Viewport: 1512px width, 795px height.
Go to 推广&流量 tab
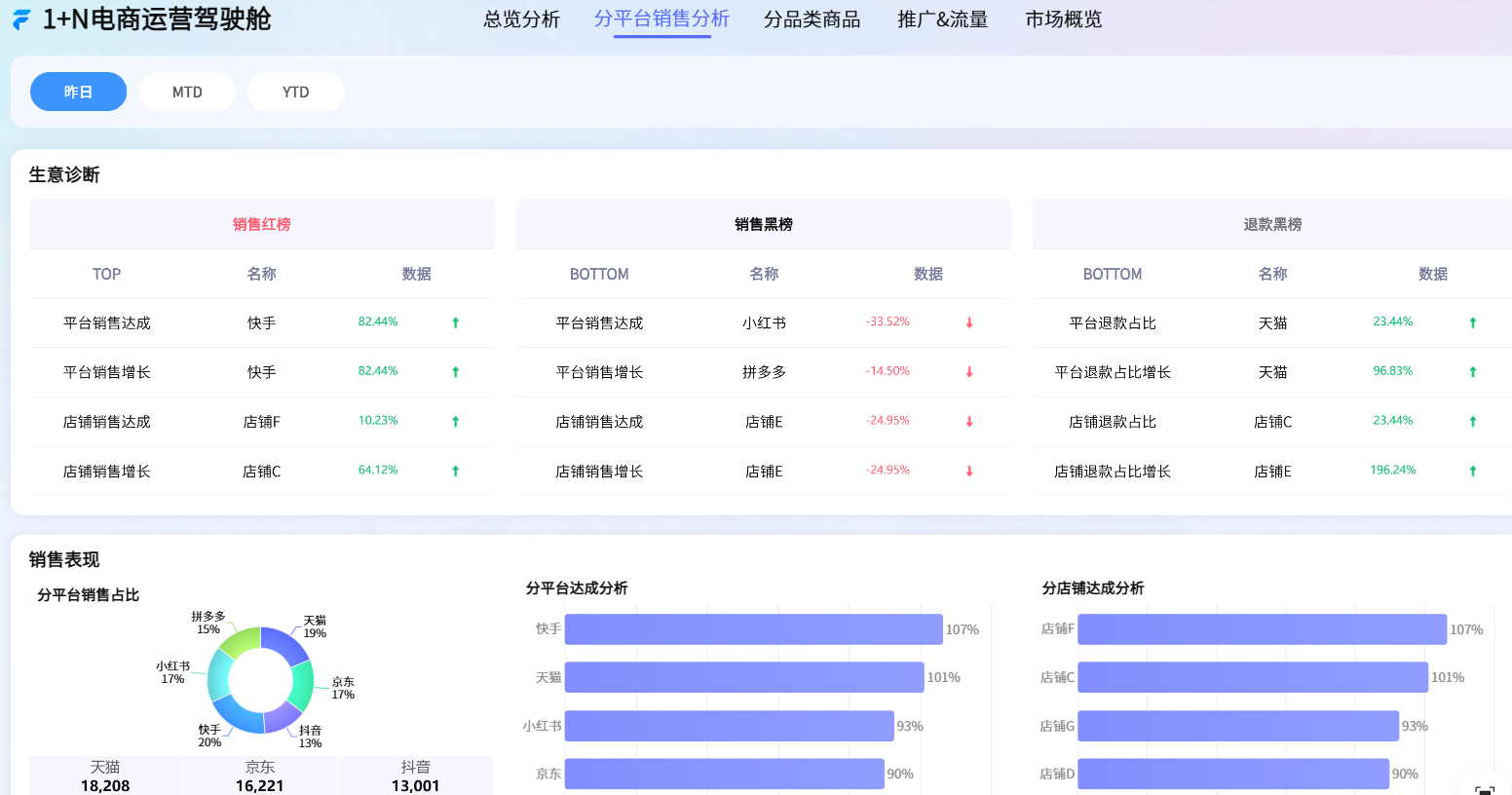tap(942, 19)
